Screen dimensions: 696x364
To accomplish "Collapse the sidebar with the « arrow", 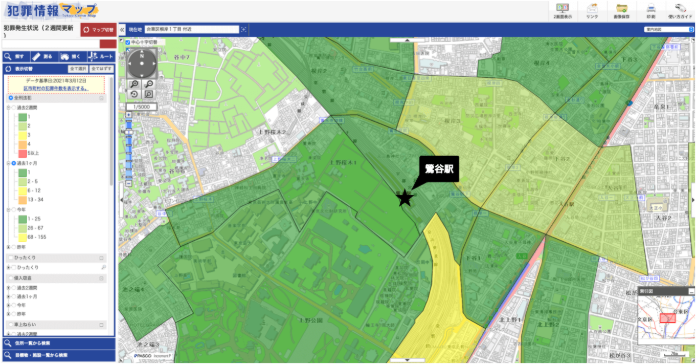I will (x=122, y=30).
